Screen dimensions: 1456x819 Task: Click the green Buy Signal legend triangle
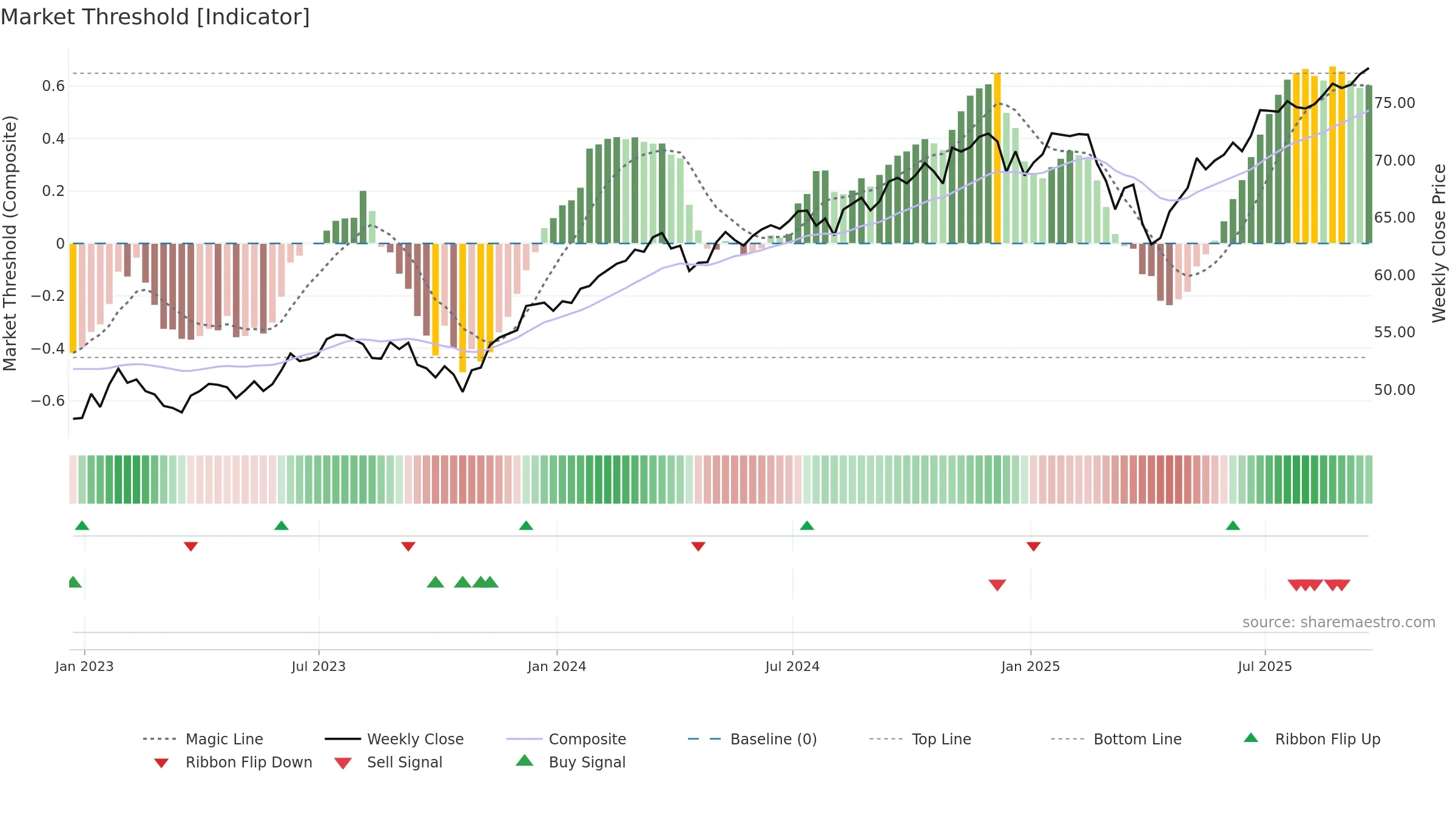coord(525,760)
